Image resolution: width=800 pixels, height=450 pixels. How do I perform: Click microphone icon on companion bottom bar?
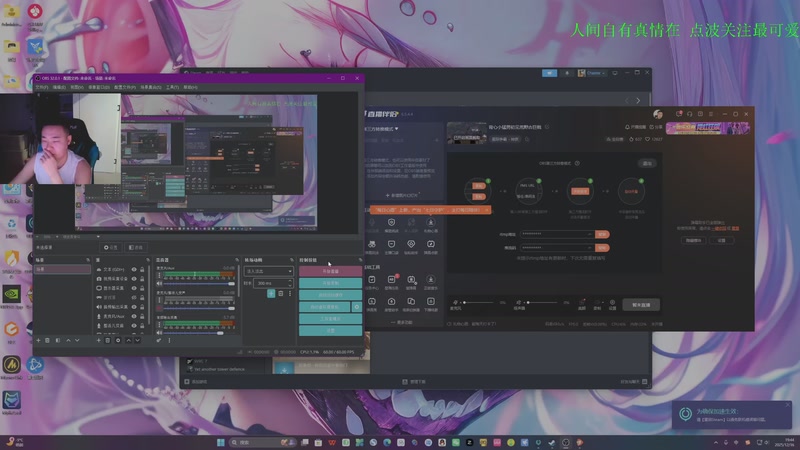tap(455, 302)
